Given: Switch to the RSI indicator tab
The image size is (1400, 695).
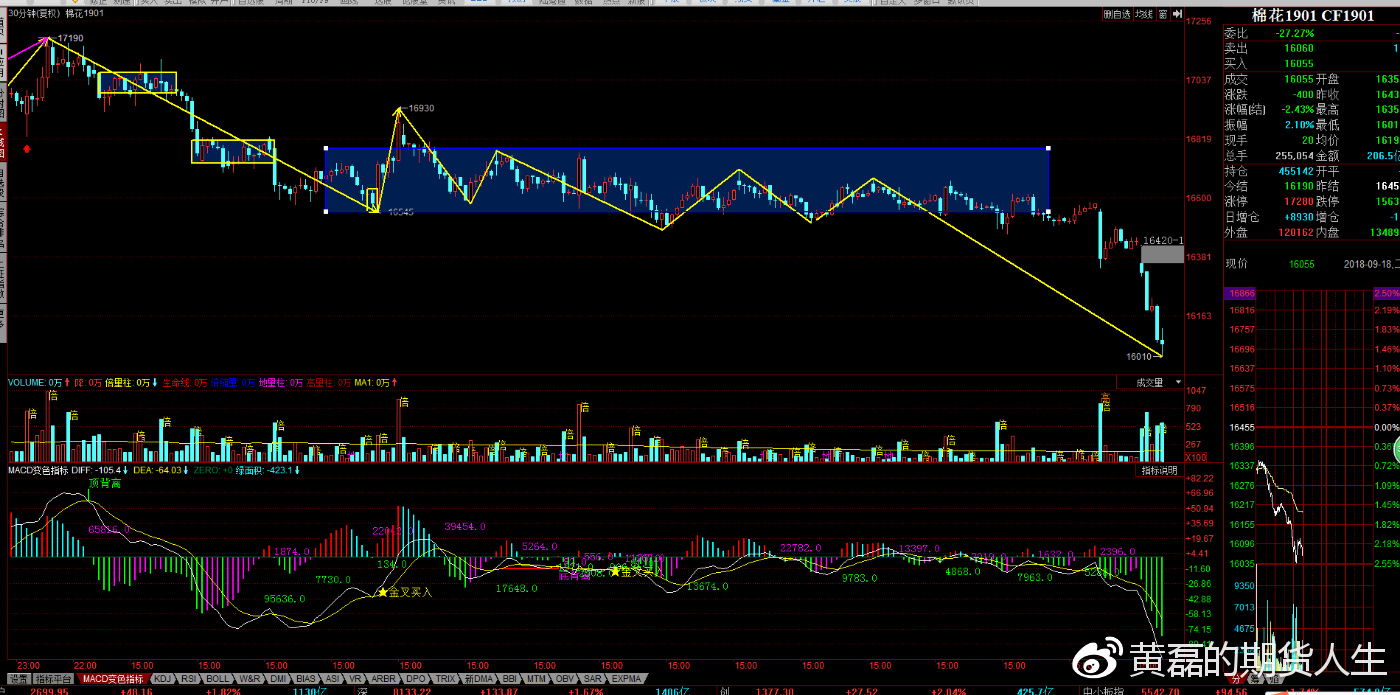Looking at the screenshot, I should point(188,679).
